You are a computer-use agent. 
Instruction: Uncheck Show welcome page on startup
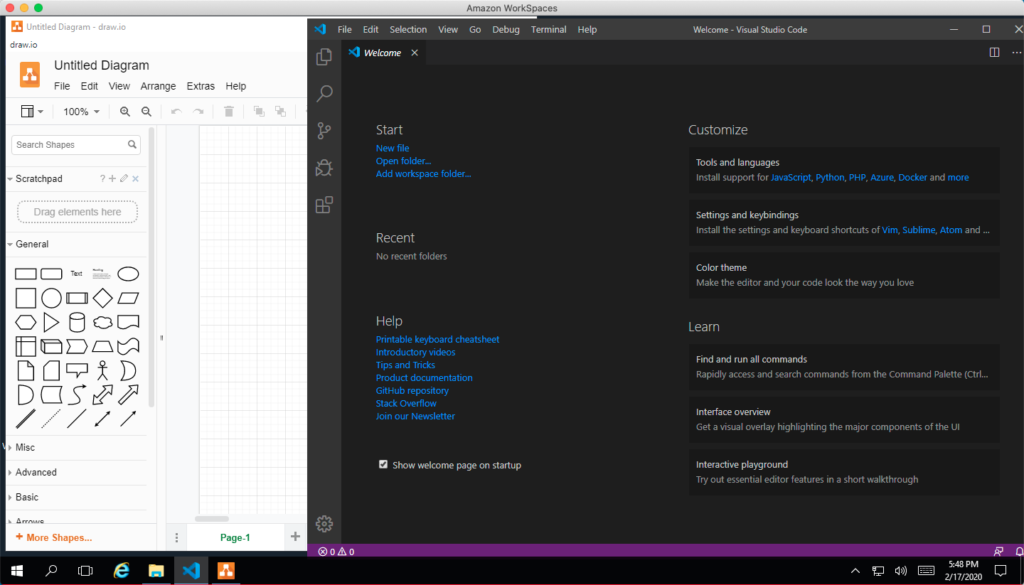tap(383, 464)
